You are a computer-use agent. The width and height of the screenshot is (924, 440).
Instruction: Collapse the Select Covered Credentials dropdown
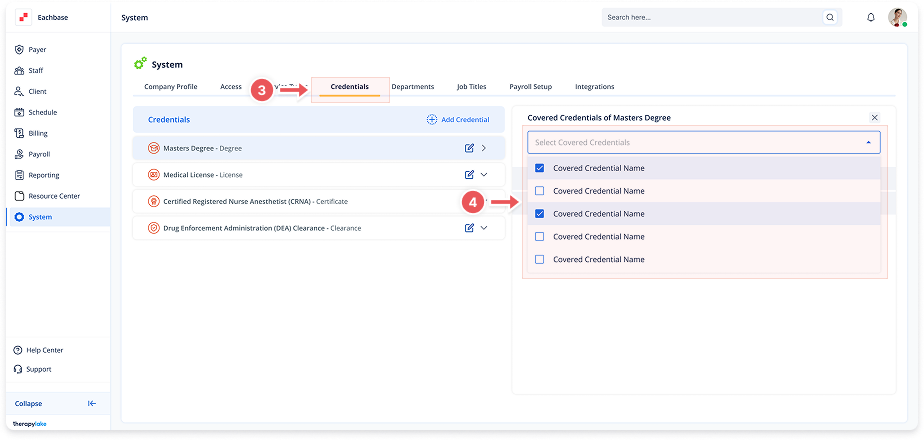pos(867,142)
